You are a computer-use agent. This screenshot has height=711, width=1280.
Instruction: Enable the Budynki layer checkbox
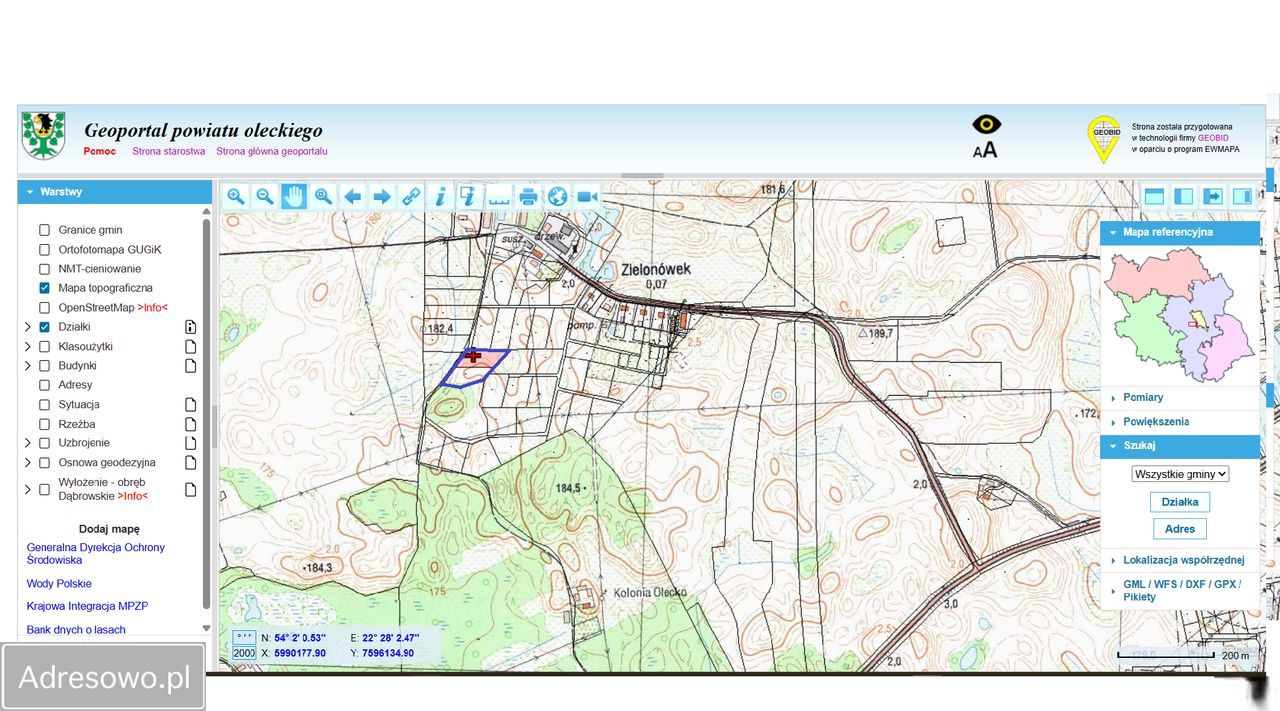(x=44, y=366)
